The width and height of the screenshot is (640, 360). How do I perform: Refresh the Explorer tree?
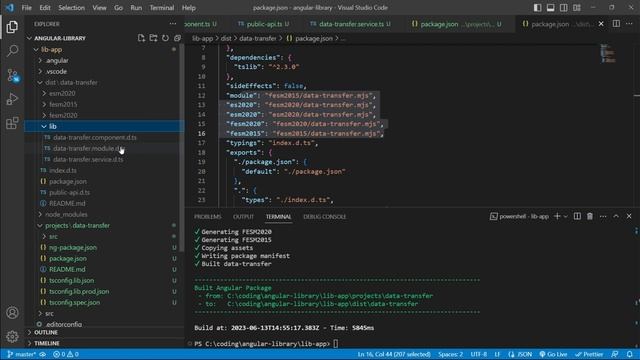[x=165, y=38]
